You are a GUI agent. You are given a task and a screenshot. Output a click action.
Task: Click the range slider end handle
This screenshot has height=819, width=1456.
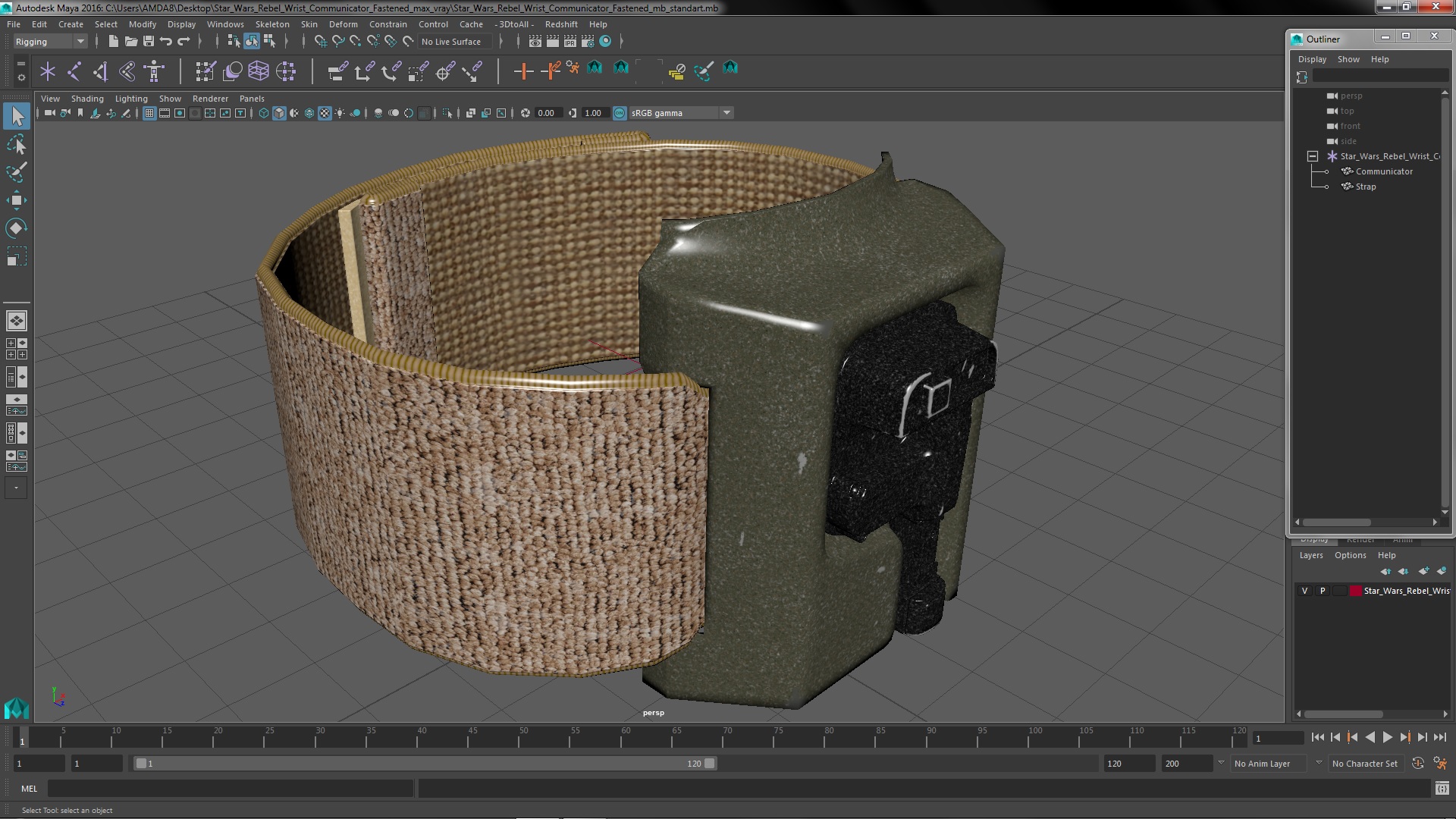pyautogui.click(x=710, y=764)
